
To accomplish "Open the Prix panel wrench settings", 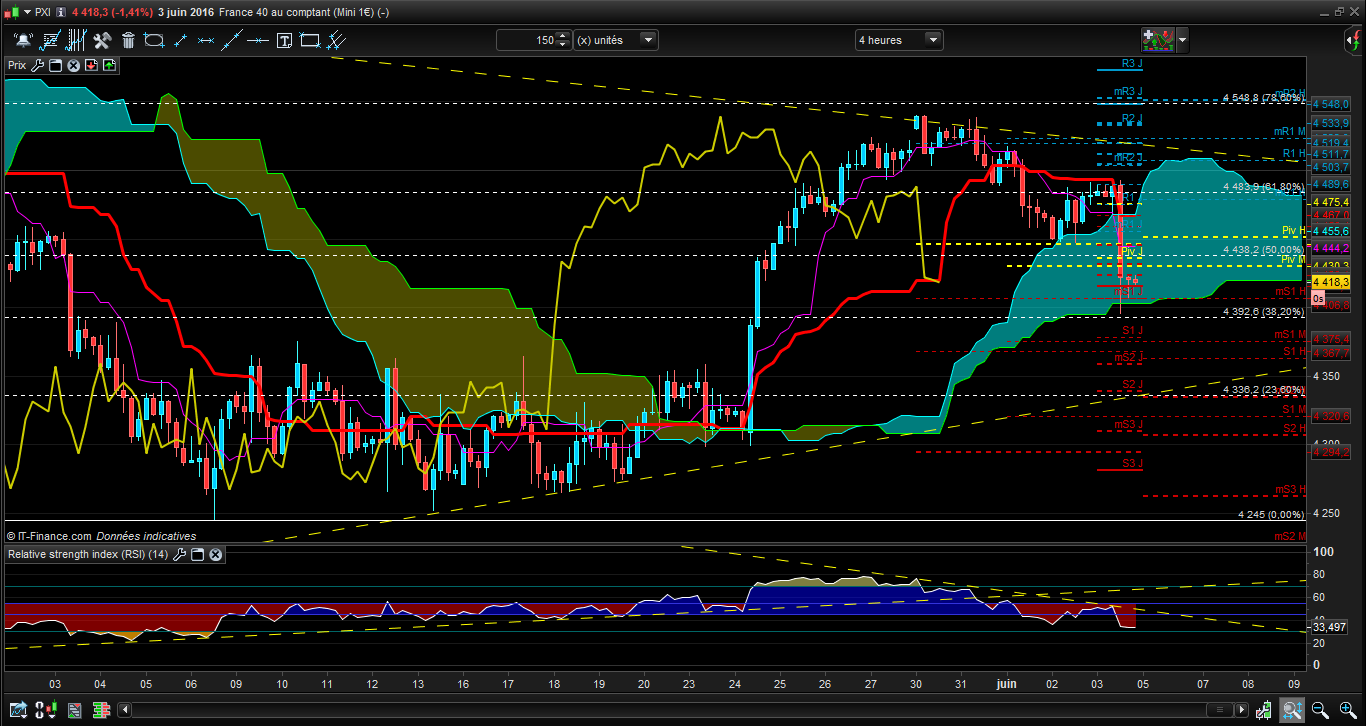I will click(38, 65).
